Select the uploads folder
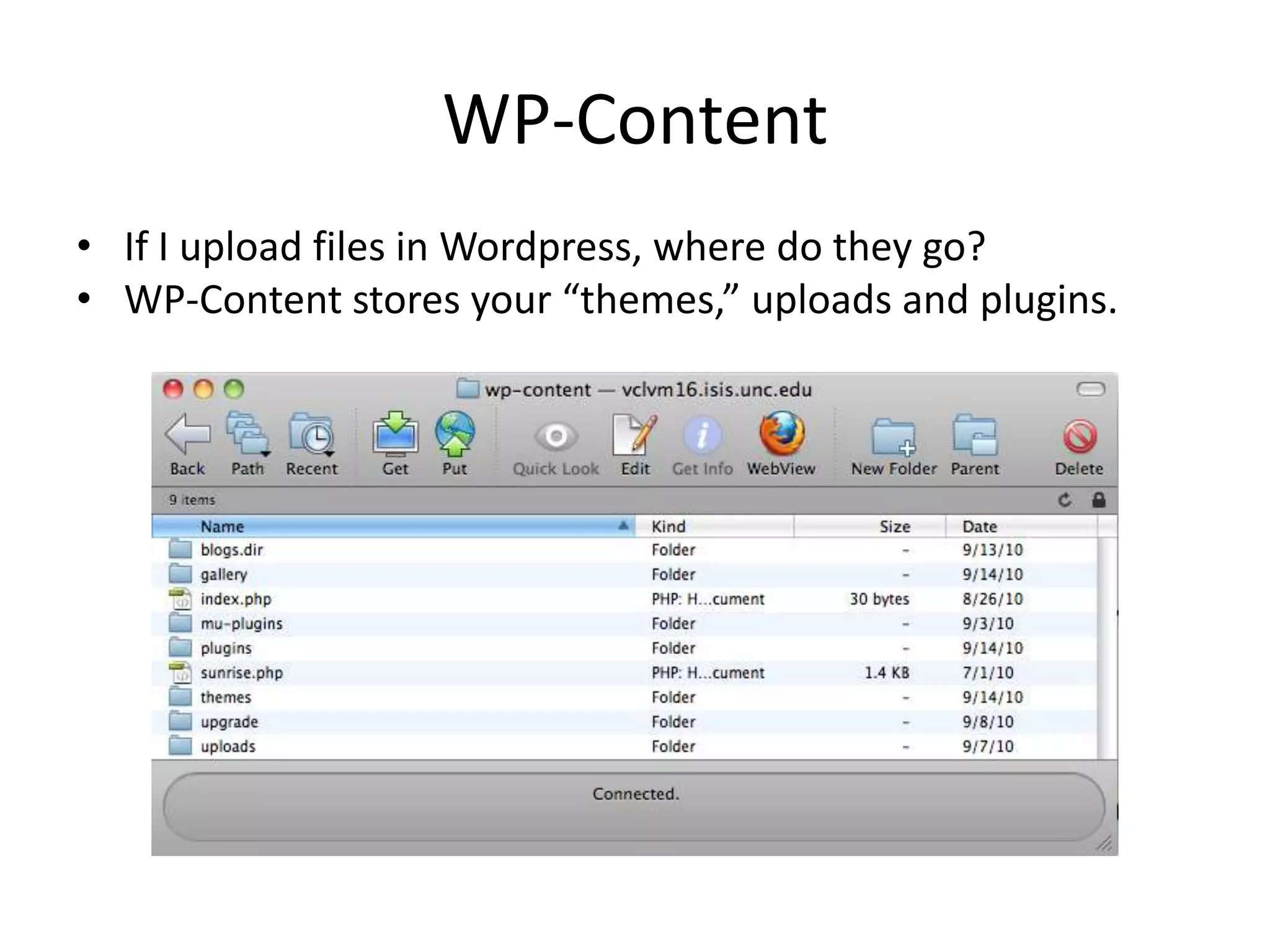This screenshot has height=952, width=1270. (624, 746)
